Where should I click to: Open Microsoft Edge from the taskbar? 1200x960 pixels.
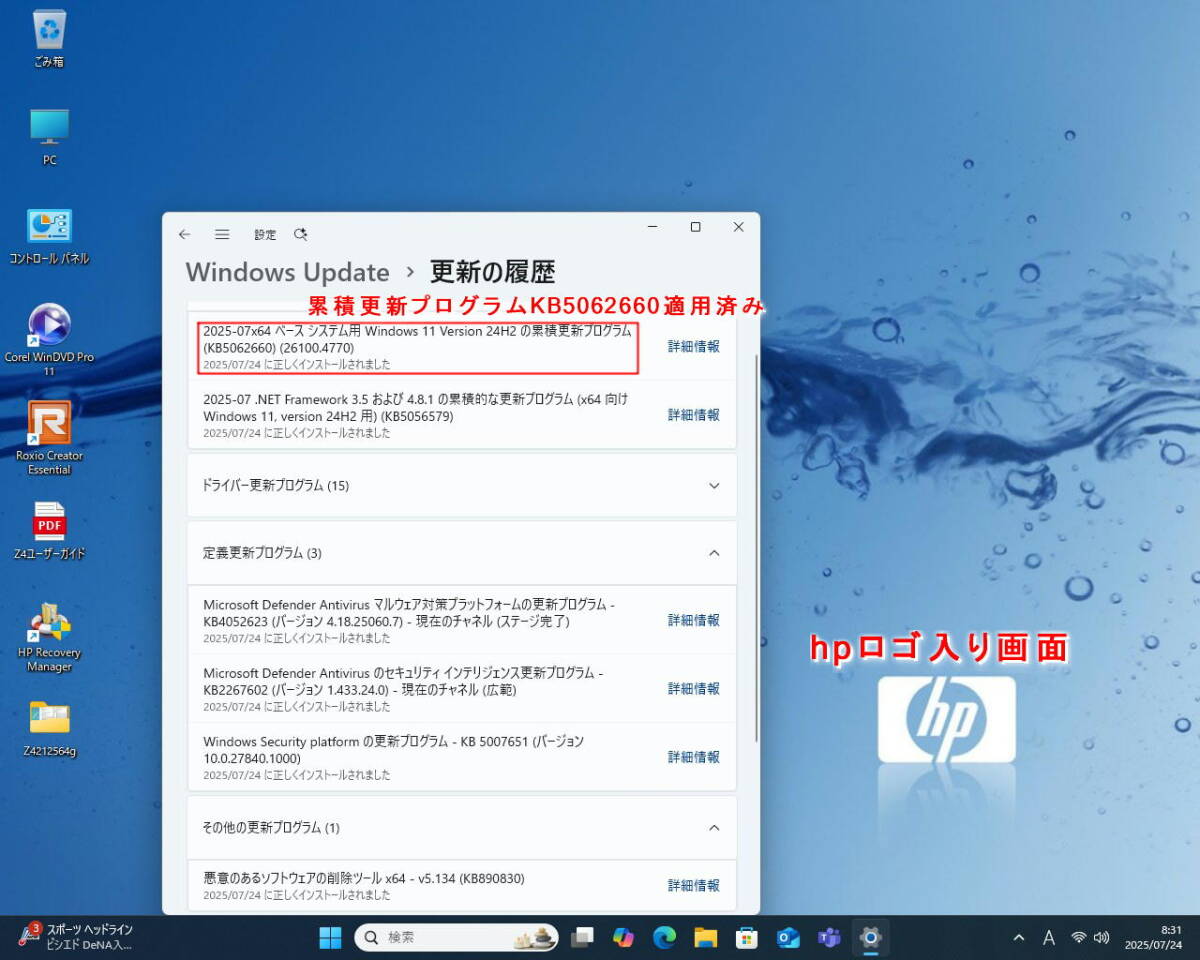(x=664, y=937)
